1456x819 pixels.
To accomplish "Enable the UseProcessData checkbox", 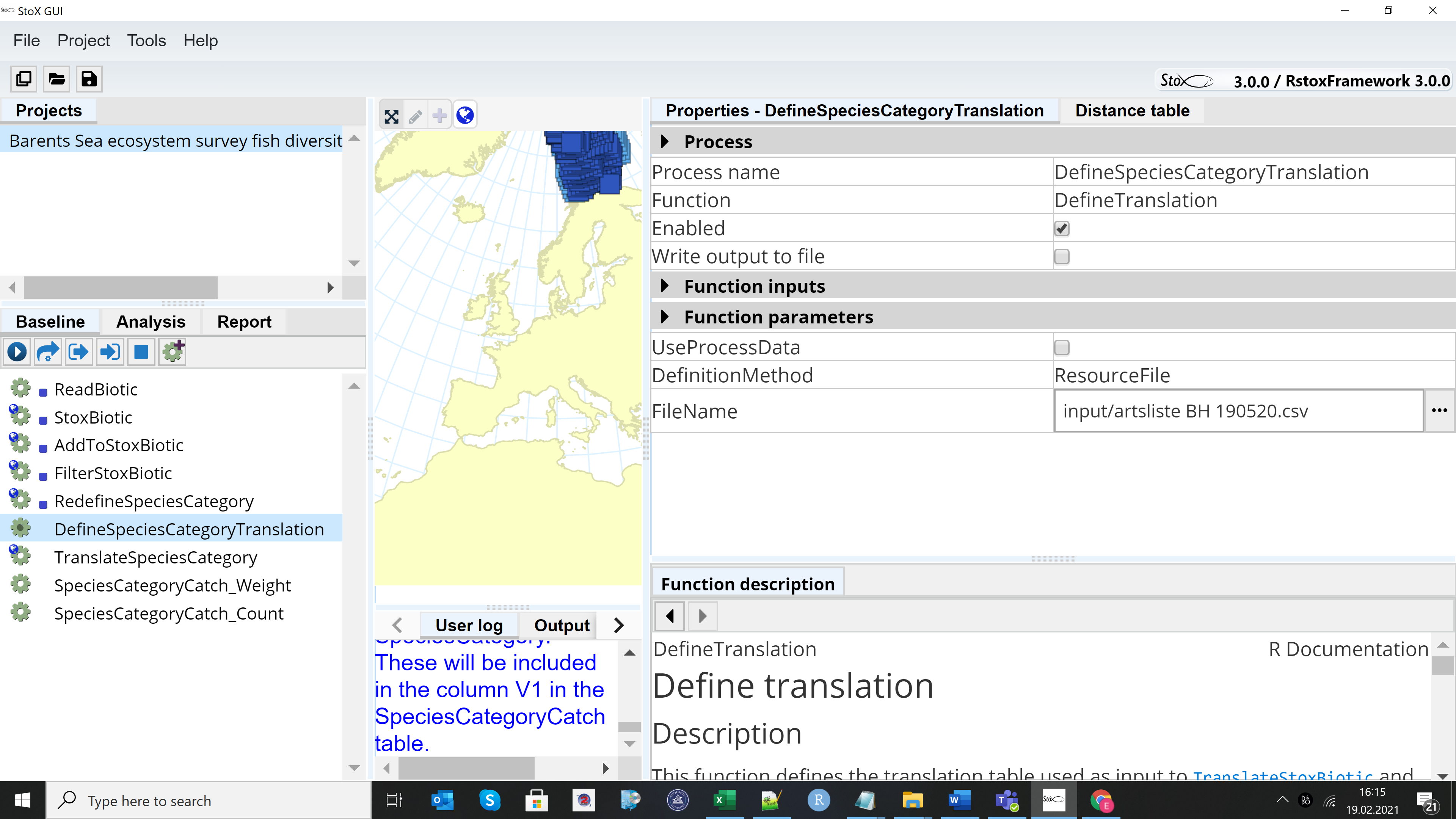I will [1062, 347].
